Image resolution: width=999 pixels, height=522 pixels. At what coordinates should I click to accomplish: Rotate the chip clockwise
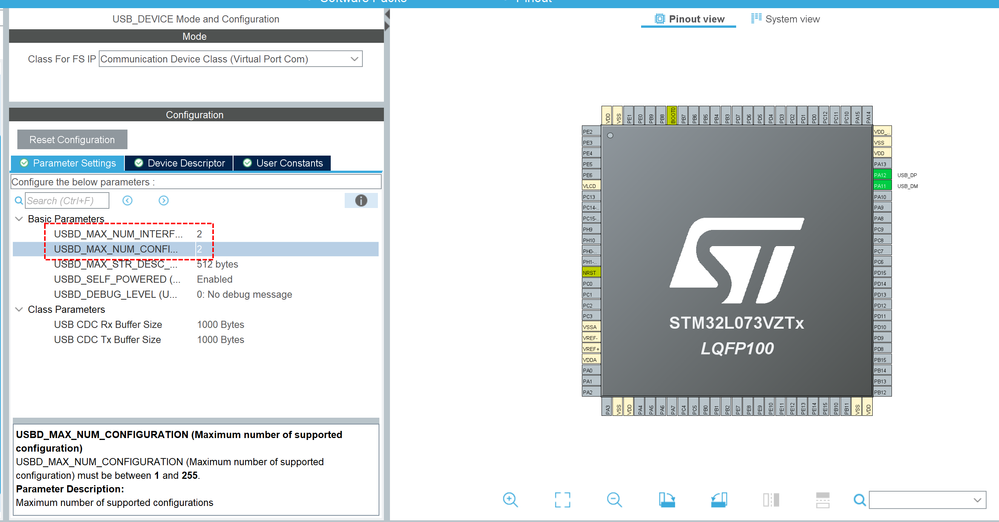click(x=666, y=500)
